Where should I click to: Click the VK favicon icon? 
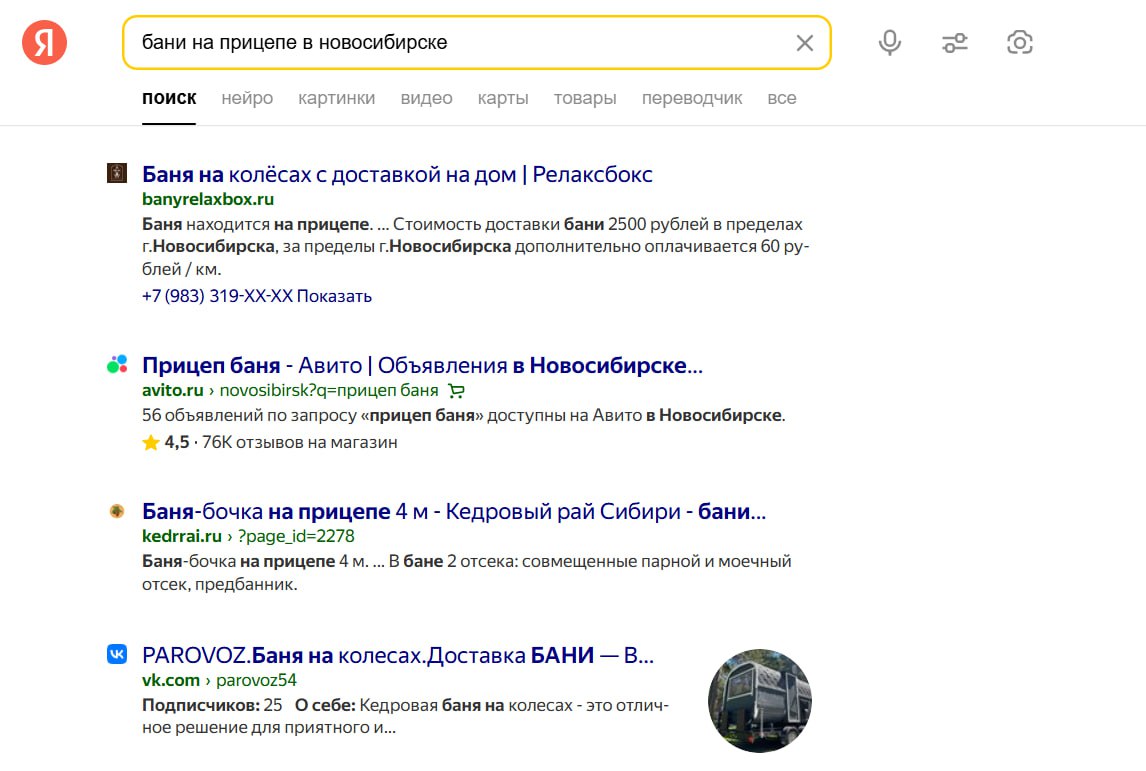[117, 654]
